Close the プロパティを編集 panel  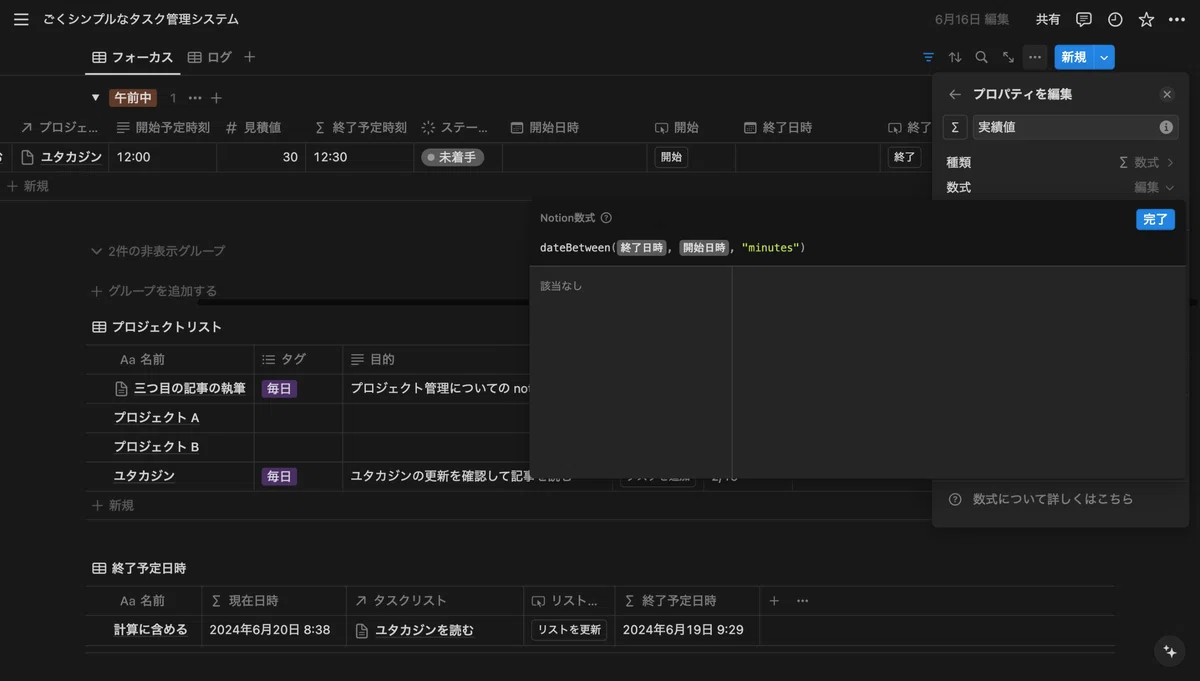[x=1167, y=94]
